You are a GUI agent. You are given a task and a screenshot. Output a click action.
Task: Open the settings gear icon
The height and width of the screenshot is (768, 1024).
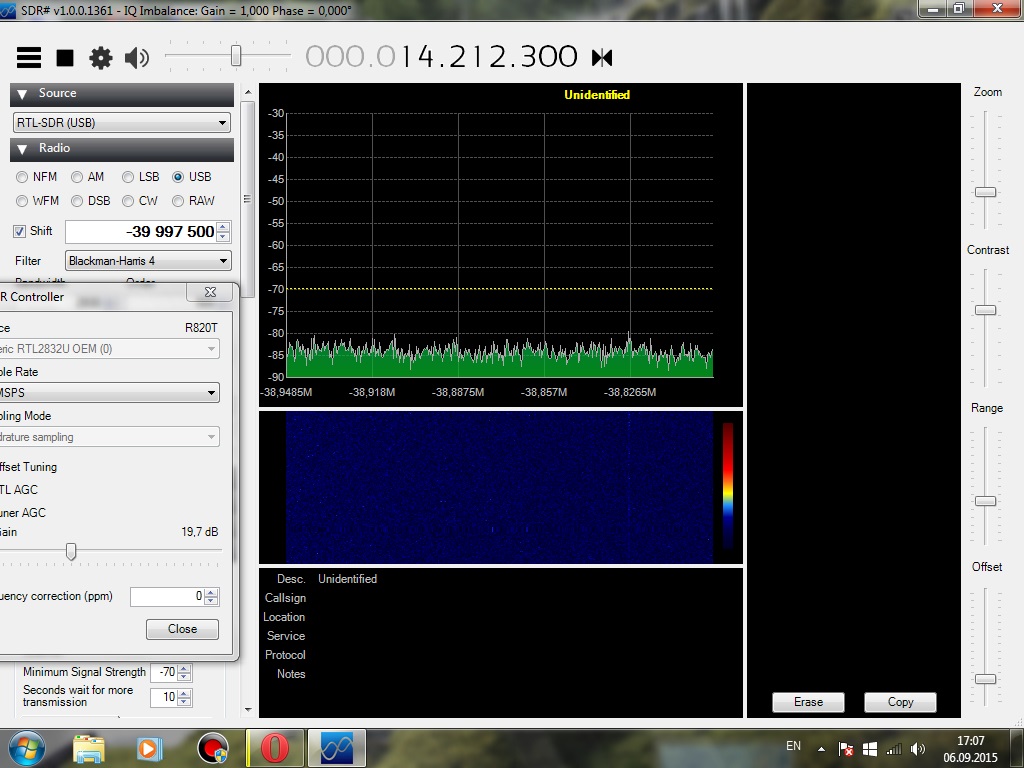coord(101,58)
